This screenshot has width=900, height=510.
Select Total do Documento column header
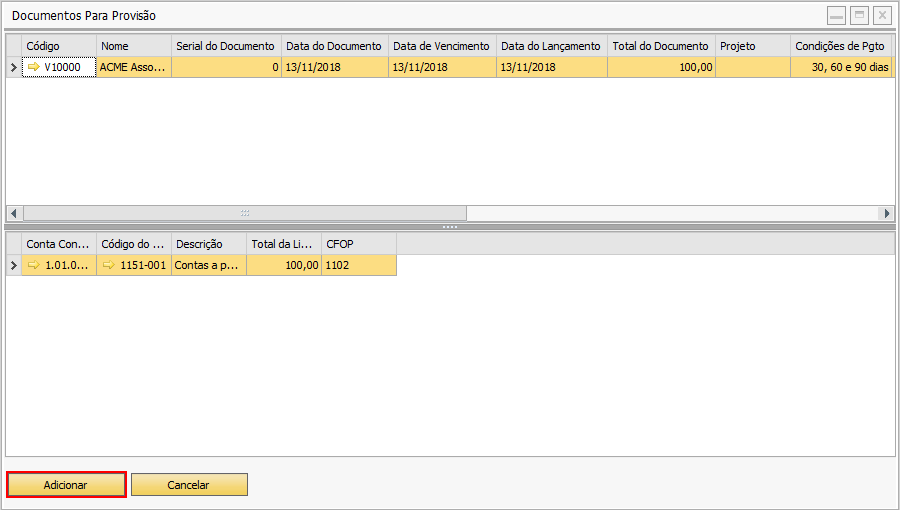[661, 46]
